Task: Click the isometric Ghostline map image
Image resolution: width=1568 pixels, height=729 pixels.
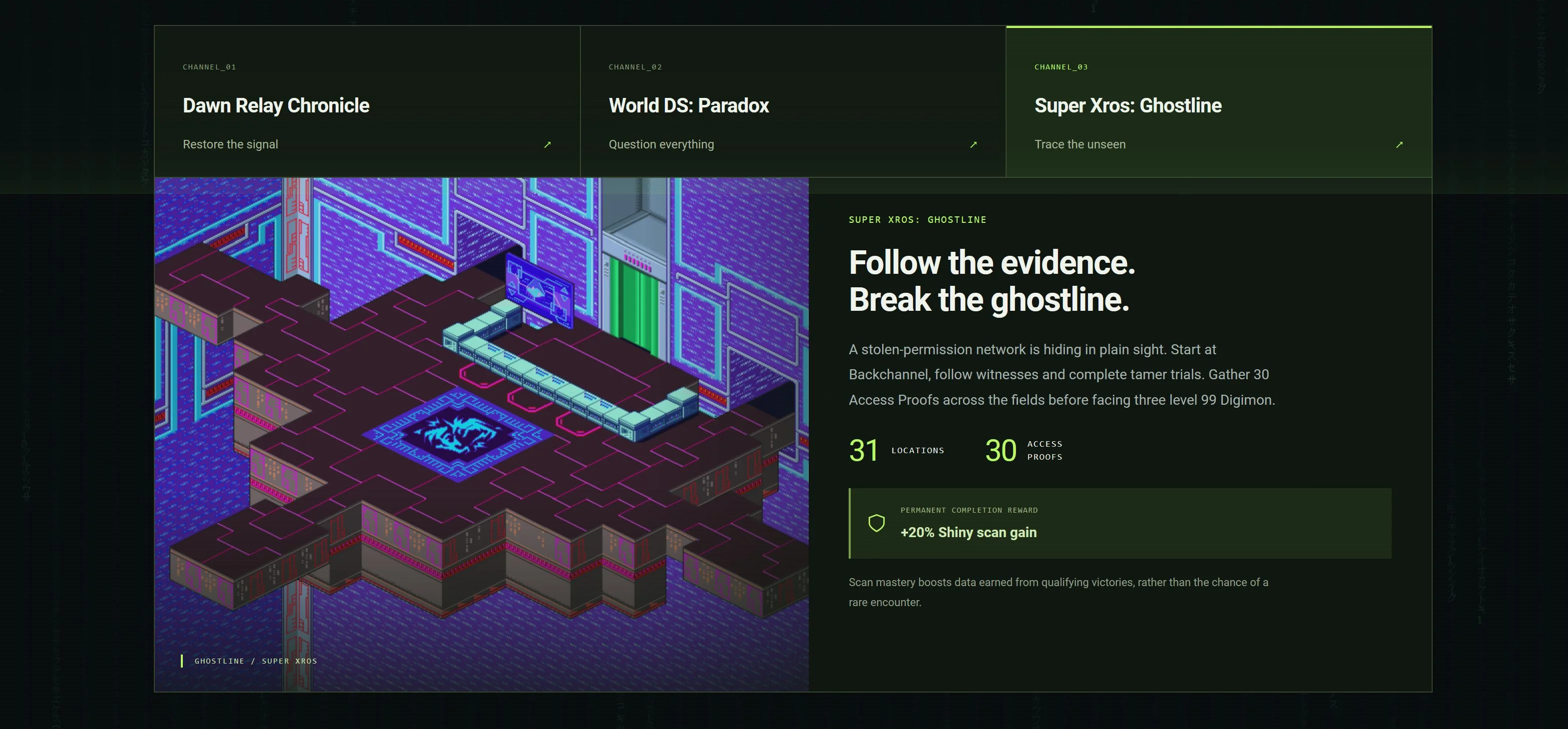Action: click(x=482, y=434)
